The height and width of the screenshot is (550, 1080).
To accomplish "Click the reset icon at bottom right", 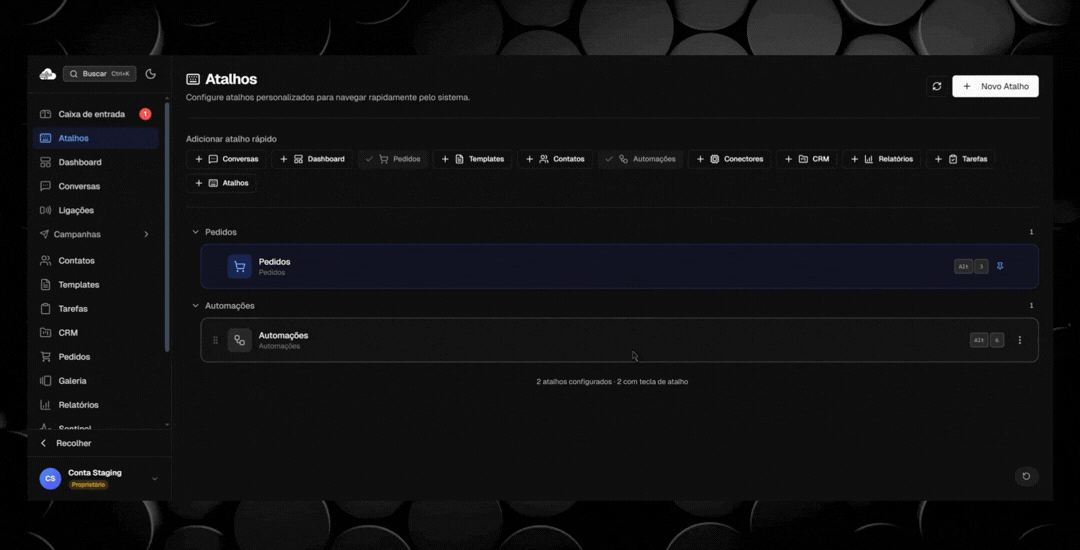I will (x=1026, y=476).
